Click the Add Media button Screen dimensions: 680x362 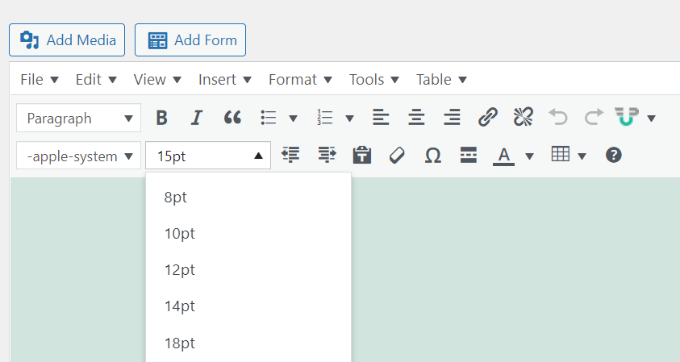tap(67, 40)
